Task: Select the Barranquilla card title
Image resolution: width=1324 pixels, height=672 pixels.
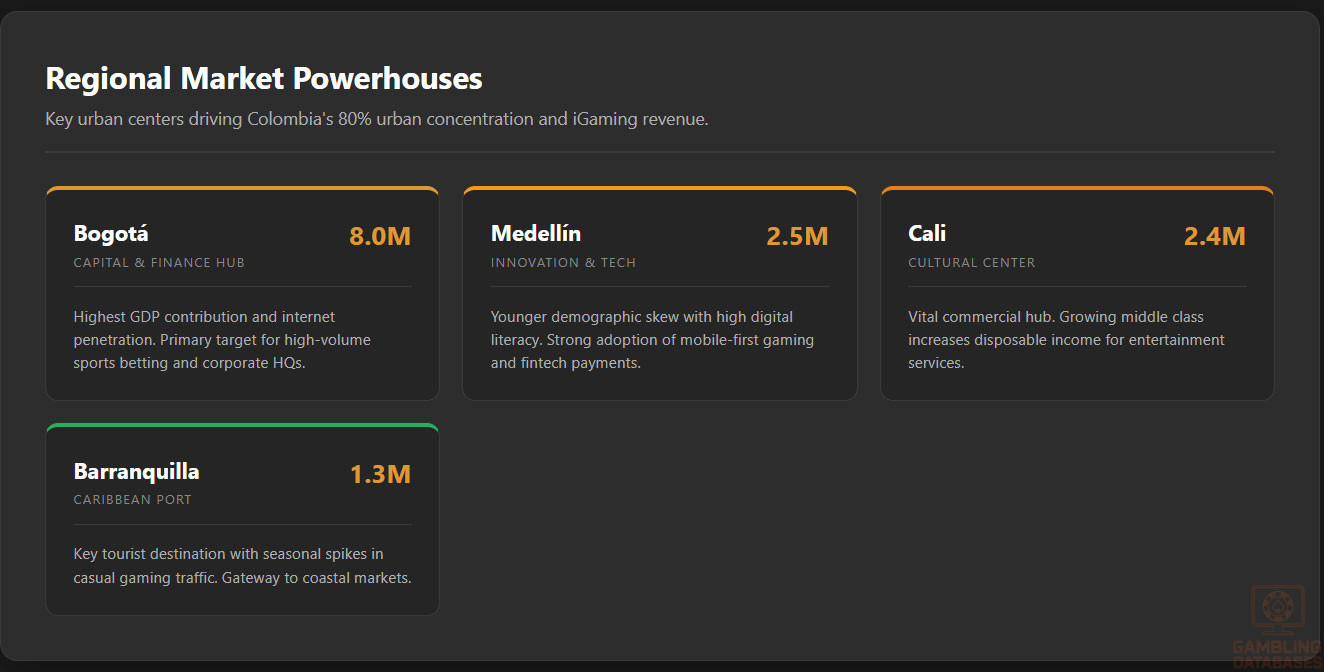Action: click(136, 471)
